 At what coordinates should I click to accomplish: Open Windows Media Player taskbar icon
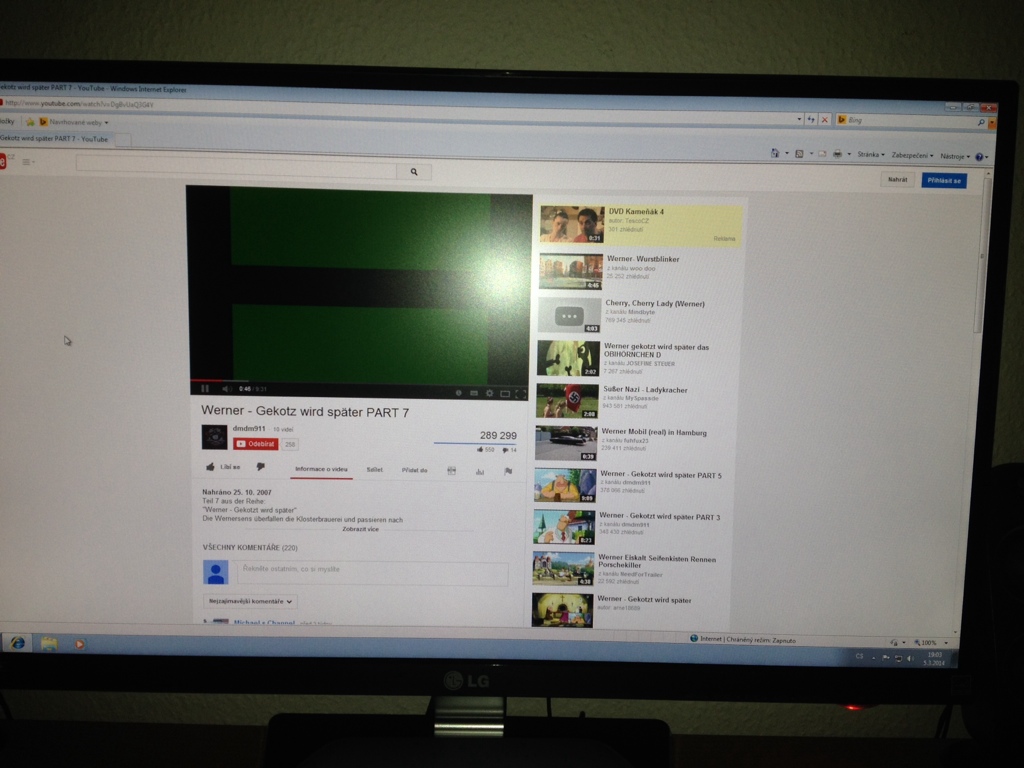pos(79,645)
